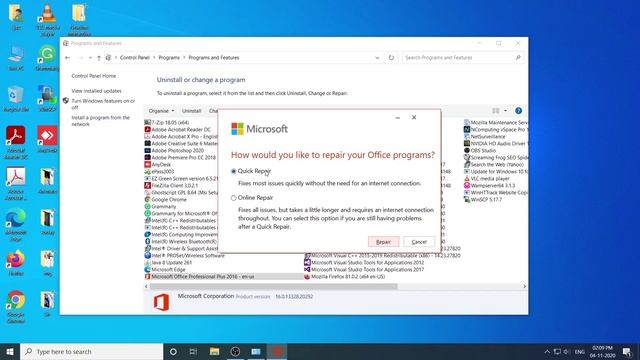
Task: Open the view options dropdown arrow
Action: coord(505,111)
